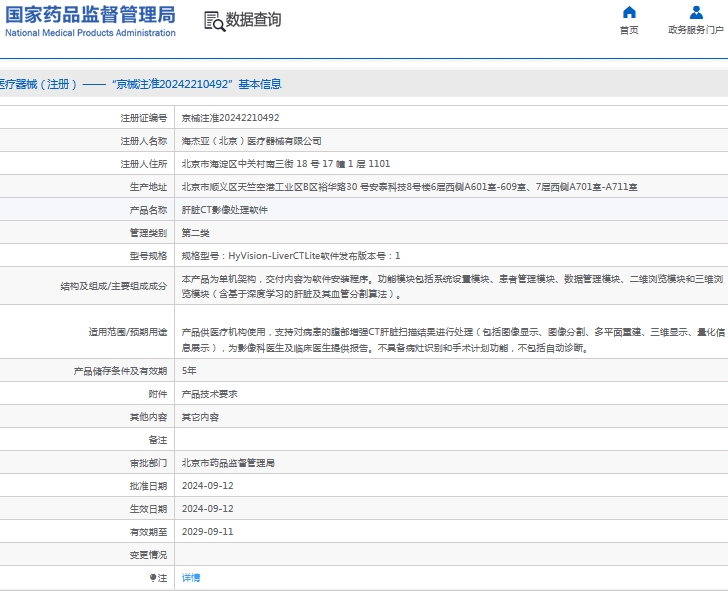Click the 生效日期 value 2024-09-12
The image size is (728, 597).
pos(208,509)
